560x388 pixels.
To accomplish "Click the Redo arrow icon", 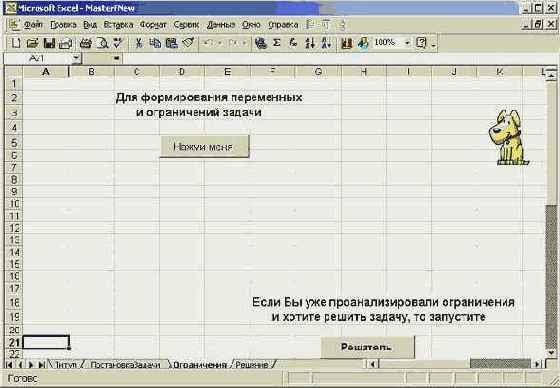I will tap(233, 44).
